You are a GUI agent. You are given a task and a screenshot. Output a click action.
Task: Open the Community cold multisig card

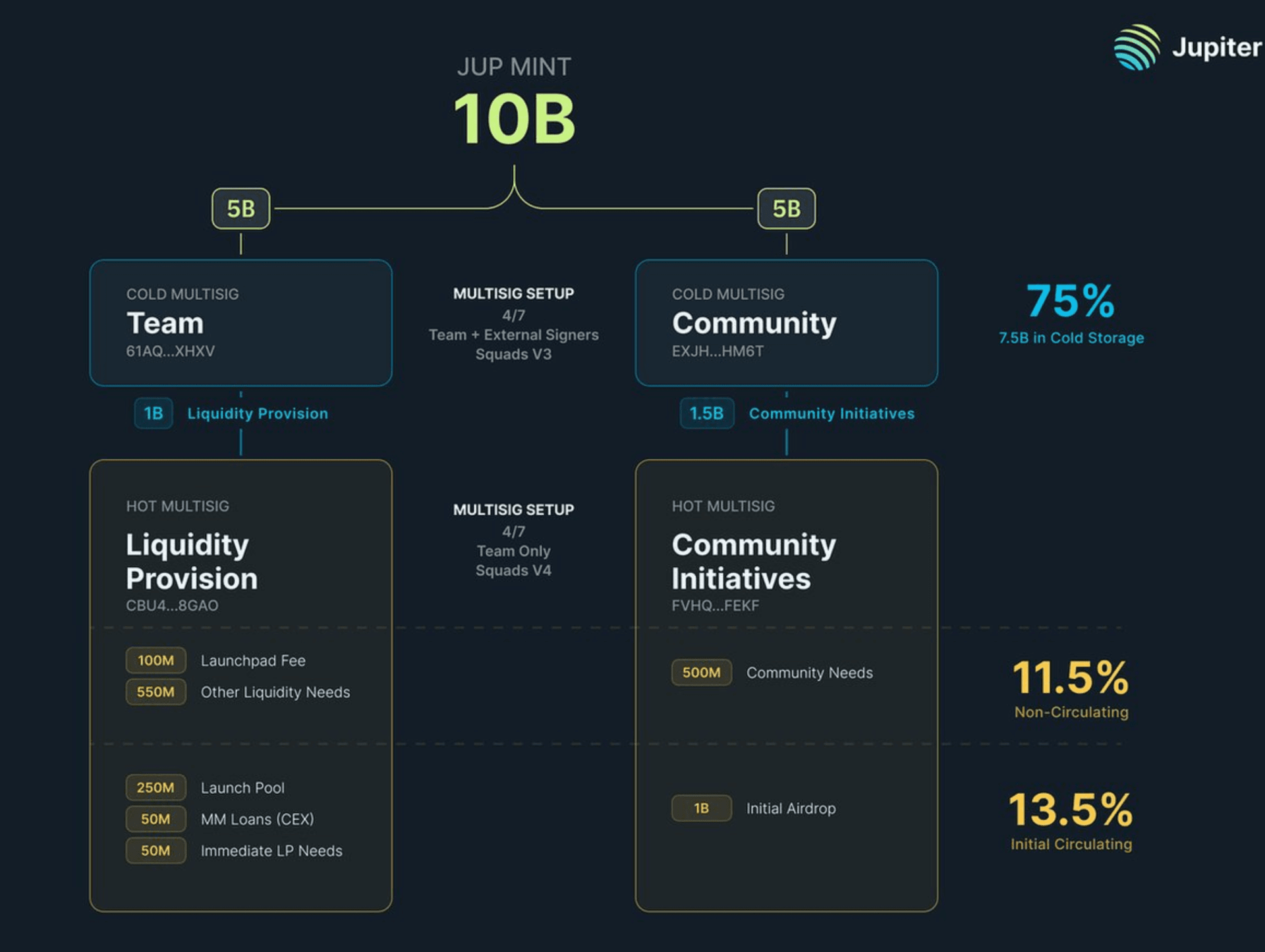point(786,323)
